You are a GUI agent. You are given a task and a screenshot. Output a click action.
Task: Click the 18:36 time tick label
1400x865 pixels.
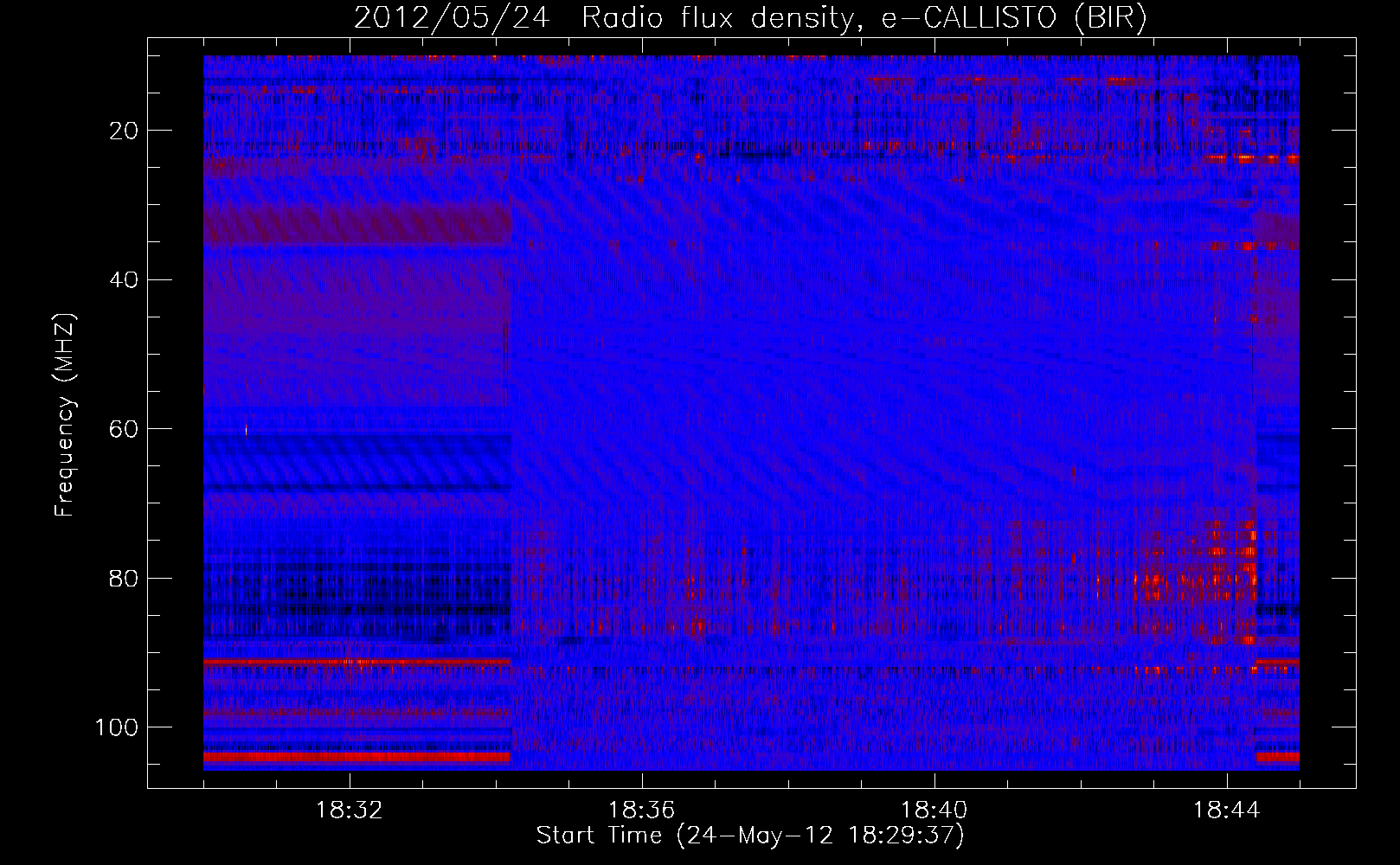coord(642,811)
